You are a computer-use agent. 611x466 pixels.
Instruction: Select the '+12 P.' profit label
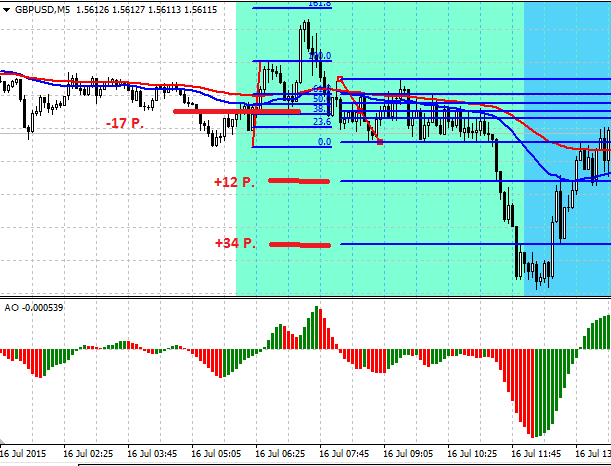234,182
